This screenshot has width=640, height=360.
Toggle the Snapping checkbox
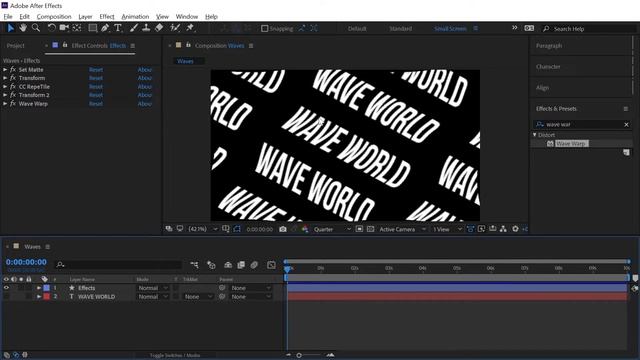pyautogui.click(x=264, y=29)
